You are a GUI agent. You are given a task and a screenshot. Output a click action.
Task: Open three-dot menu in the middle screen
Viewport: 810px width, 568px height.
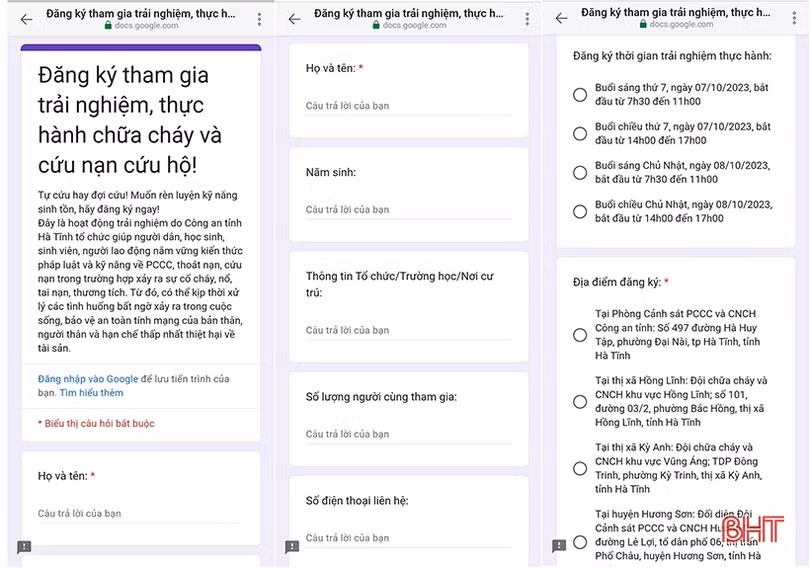coord(527,19)
